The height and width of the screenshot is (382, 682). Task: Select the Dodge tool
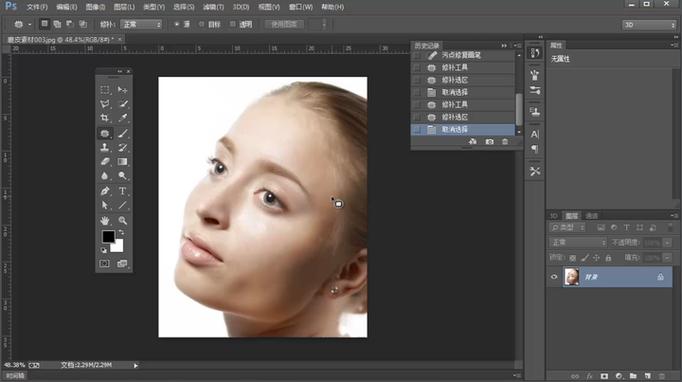click(x=123, y=176)
